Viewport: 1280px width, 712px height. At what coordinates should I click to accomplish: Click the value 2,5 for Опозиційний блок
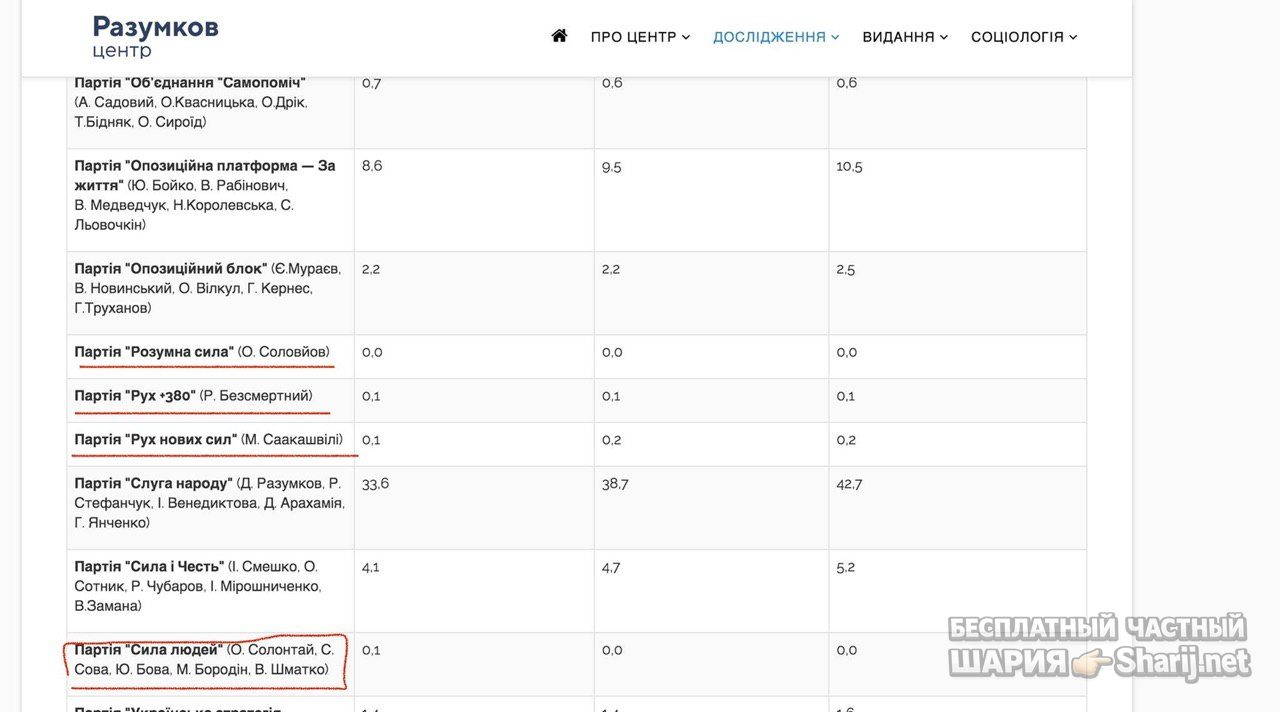(x=846, y=269)
